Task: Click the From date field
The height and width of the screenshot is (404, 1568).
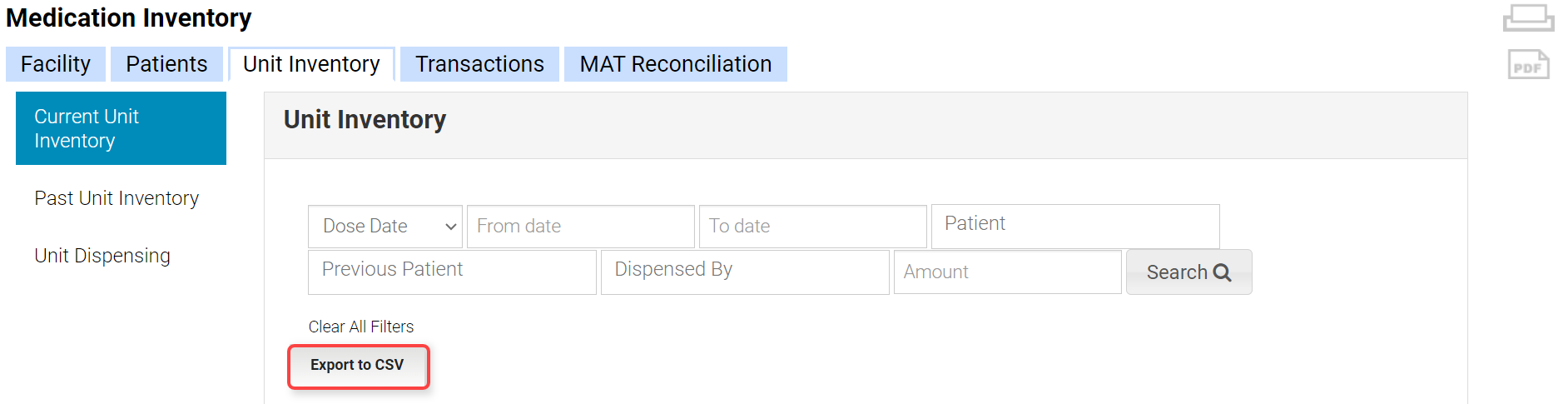Action: (x=580, y=227)
